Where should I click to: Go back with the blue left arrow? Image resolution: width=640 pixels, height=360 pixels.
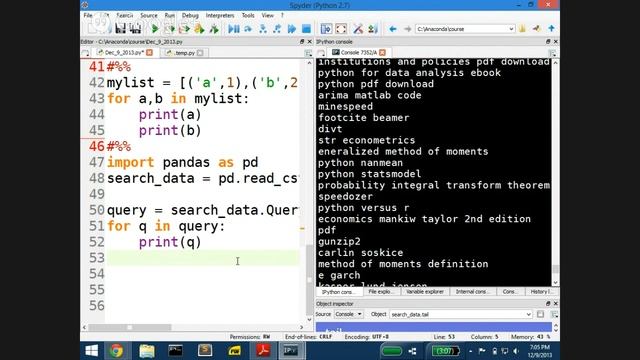click(x=393, y=29)
